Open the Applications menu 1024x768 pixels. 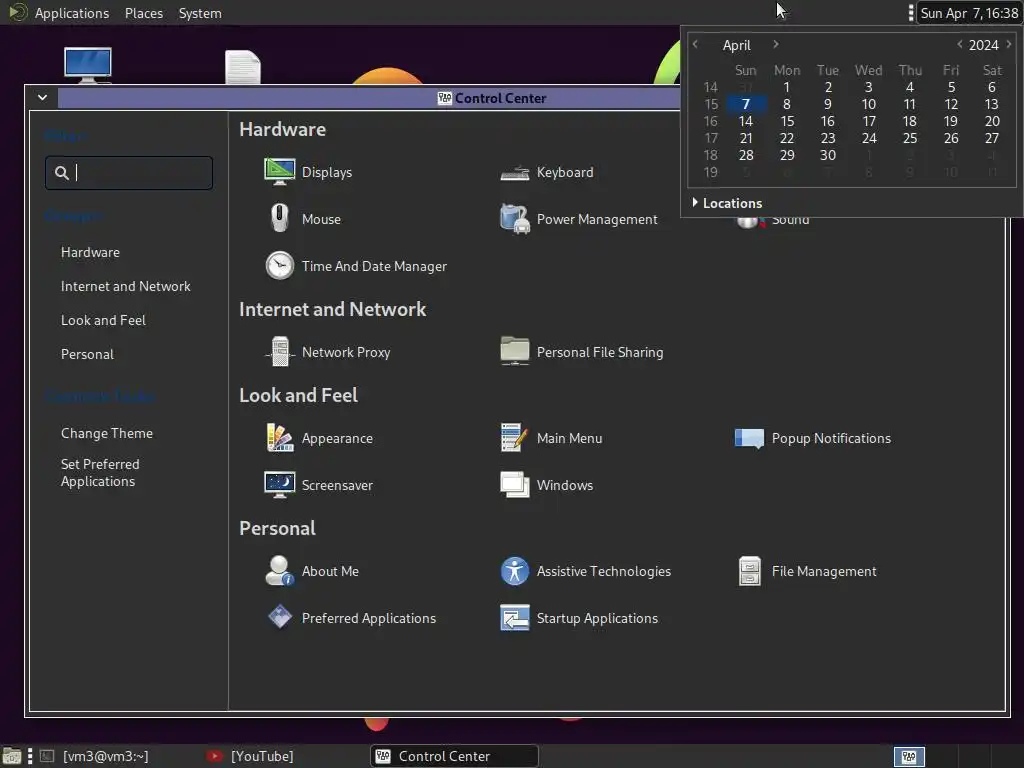(72, 13)
